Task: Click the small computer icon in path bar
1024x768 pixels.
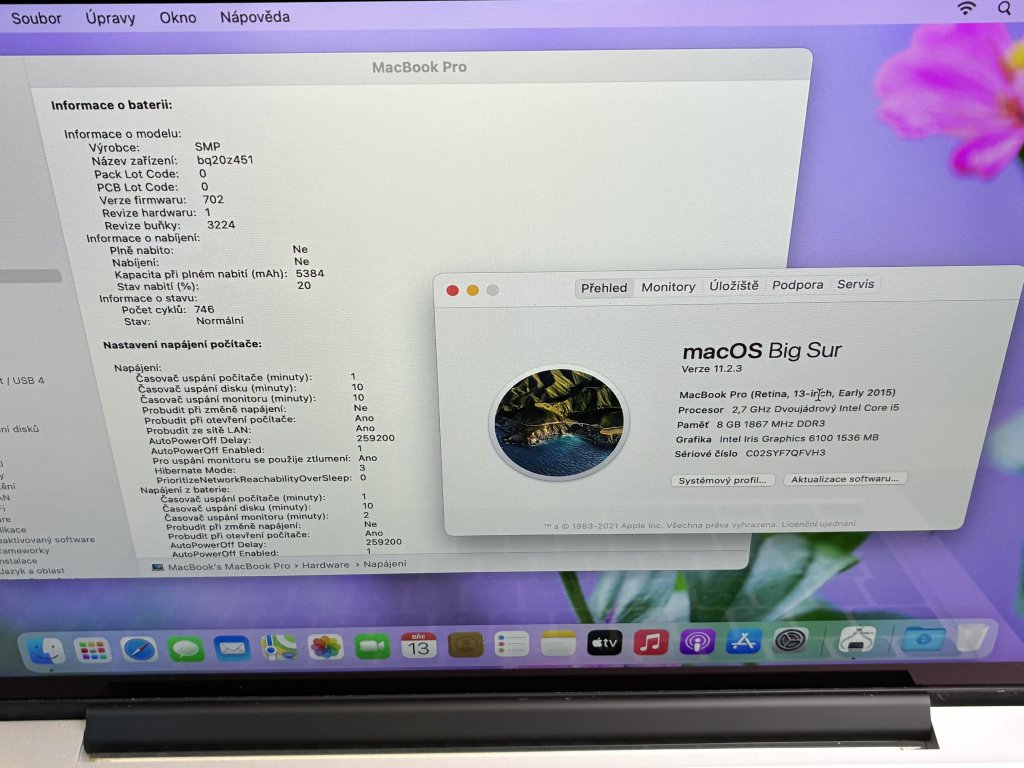Action: click(x=157, y=567)
